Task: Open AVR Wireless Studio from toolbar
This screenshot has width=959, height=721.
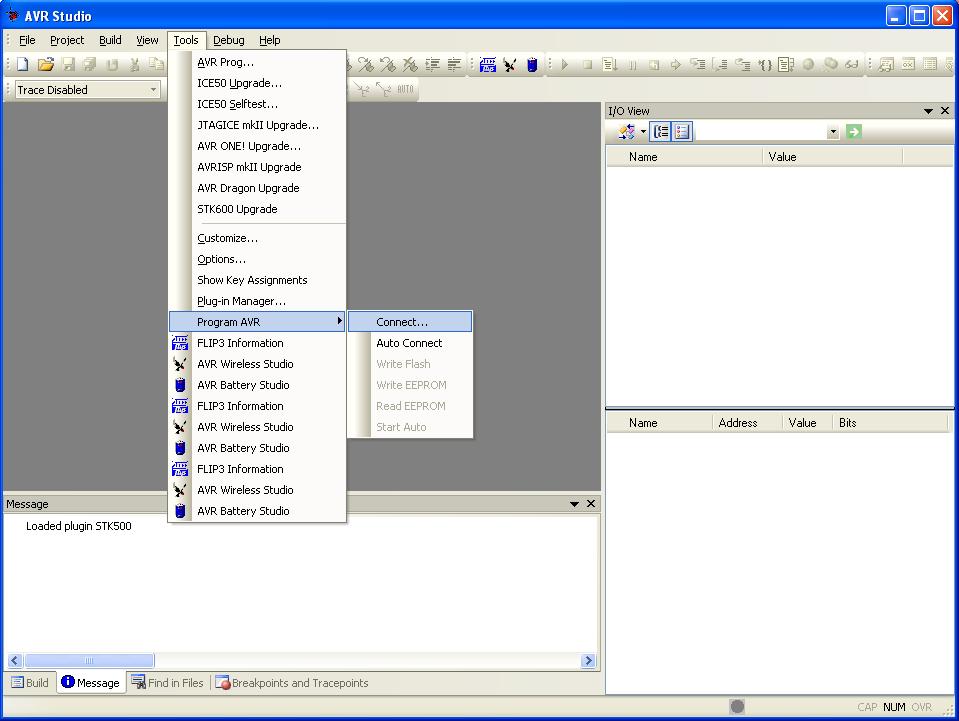Action: (x=510, y=65)
